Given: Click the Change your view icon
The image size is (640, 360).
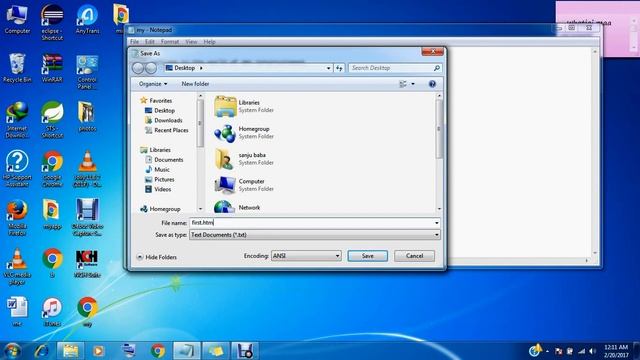Looking at the screenshot, I should 403,84.
